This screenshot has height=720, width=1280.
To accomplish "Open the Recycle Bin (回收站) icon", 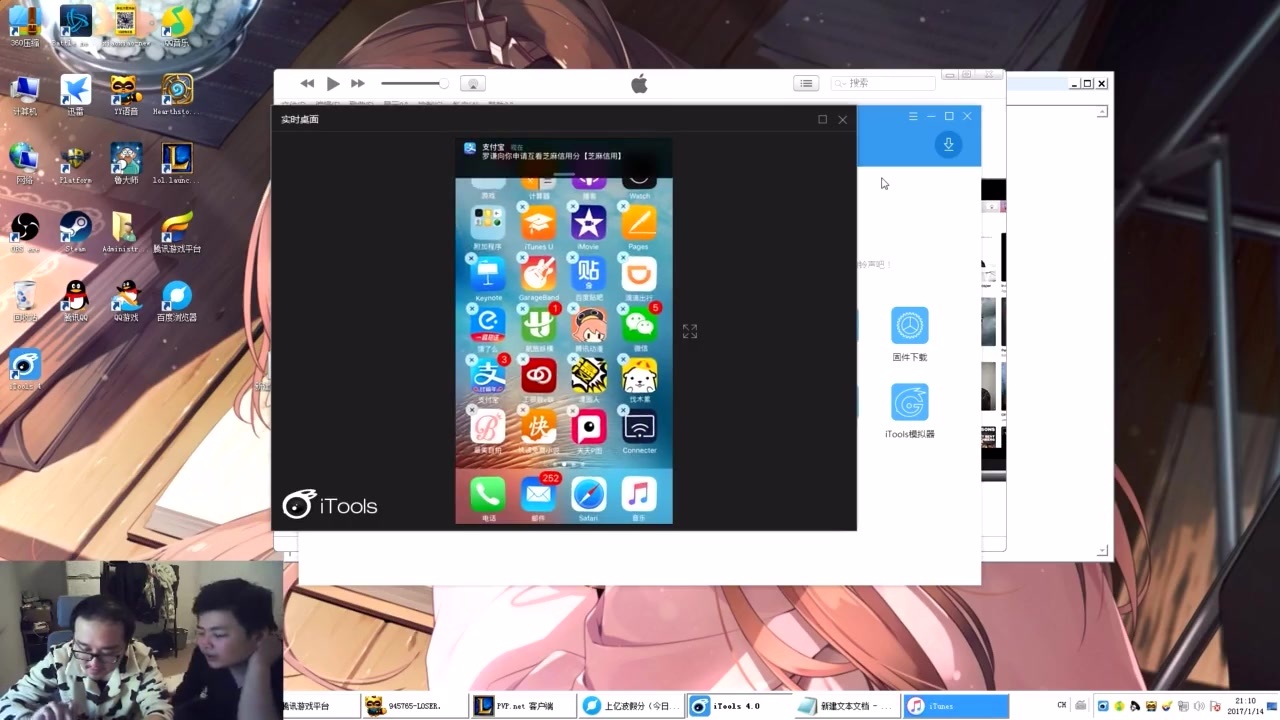I will point(25,301).
